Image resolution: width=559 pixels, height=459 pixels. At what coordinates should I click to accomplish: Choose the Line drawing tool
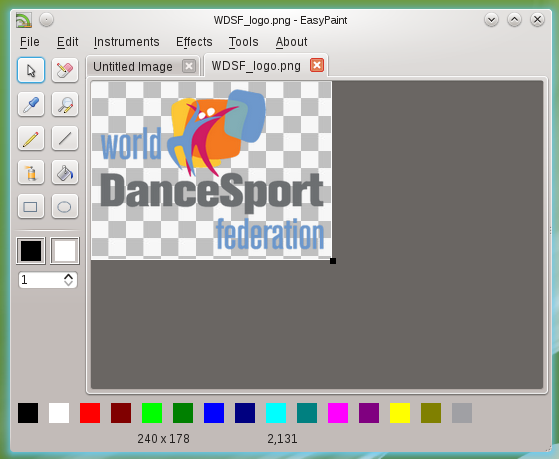coord(65,138)
